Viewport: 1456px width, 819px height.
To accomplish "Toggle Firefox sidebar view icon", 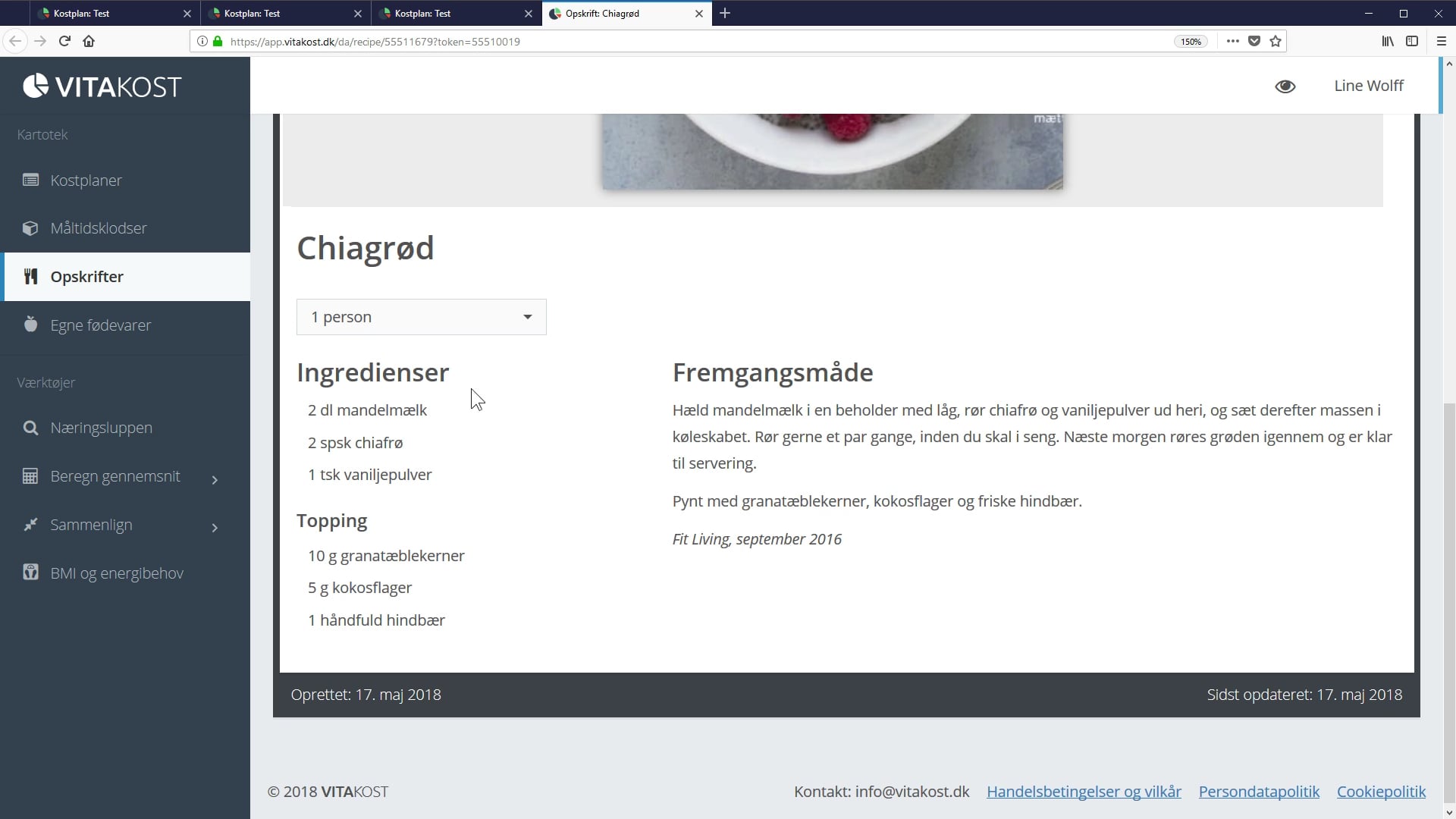I will pyautogui.click(x=1412, y=41).
